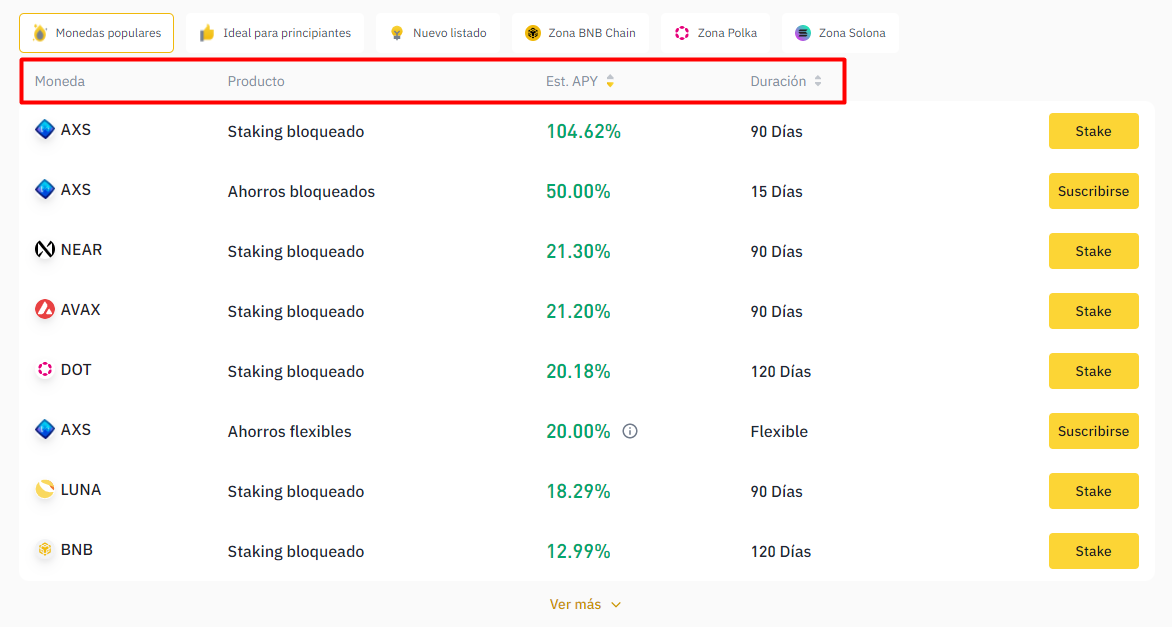Click the Polkadot ring icon in tabs

pos(682,33)
